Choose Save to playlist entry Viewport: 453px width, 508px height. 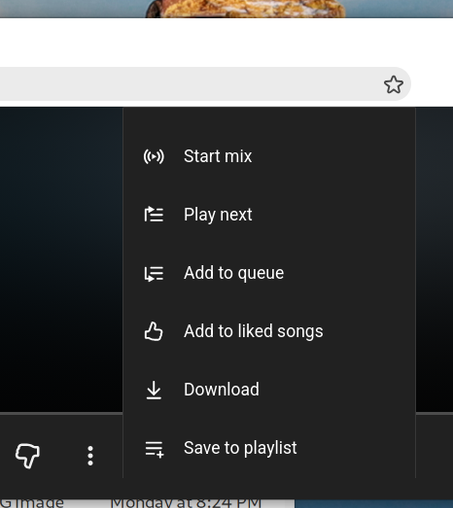(x=269, y=448)
